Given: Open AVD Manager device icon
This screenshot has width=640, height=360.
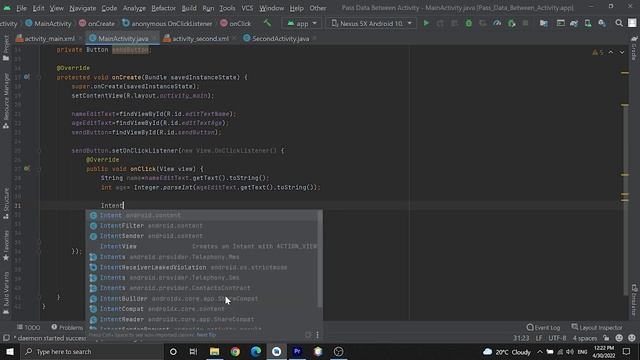Looking at the screenshot, I should 588,23.
